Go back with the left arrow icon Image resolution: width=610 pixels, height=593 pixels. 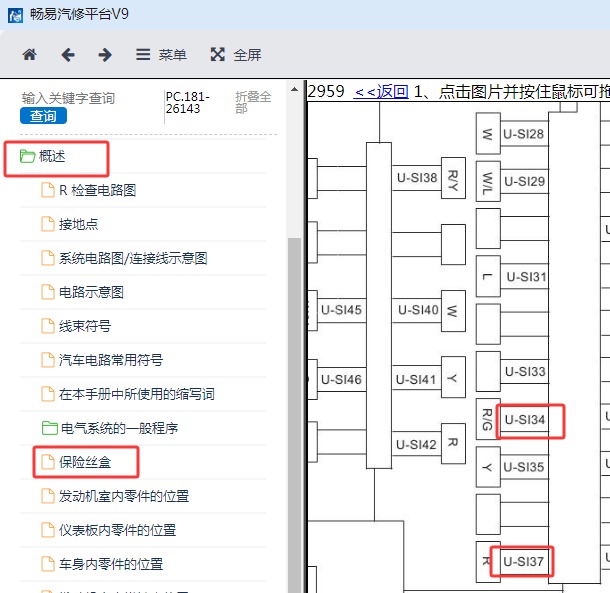click(68, 55)
